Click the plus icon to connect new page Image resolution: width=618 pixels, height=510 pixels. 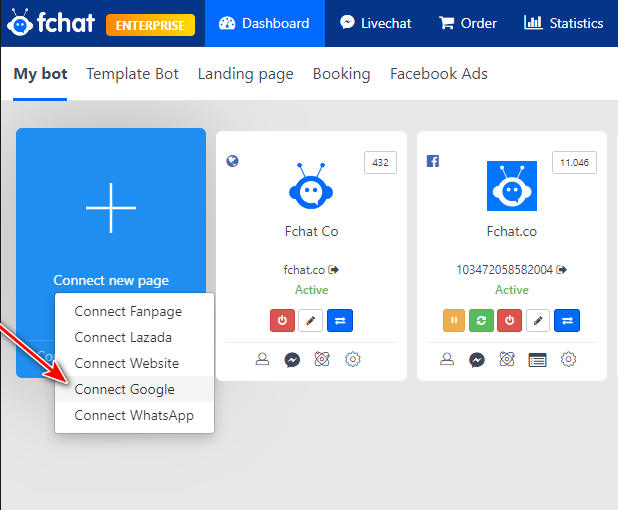point(111,208)
